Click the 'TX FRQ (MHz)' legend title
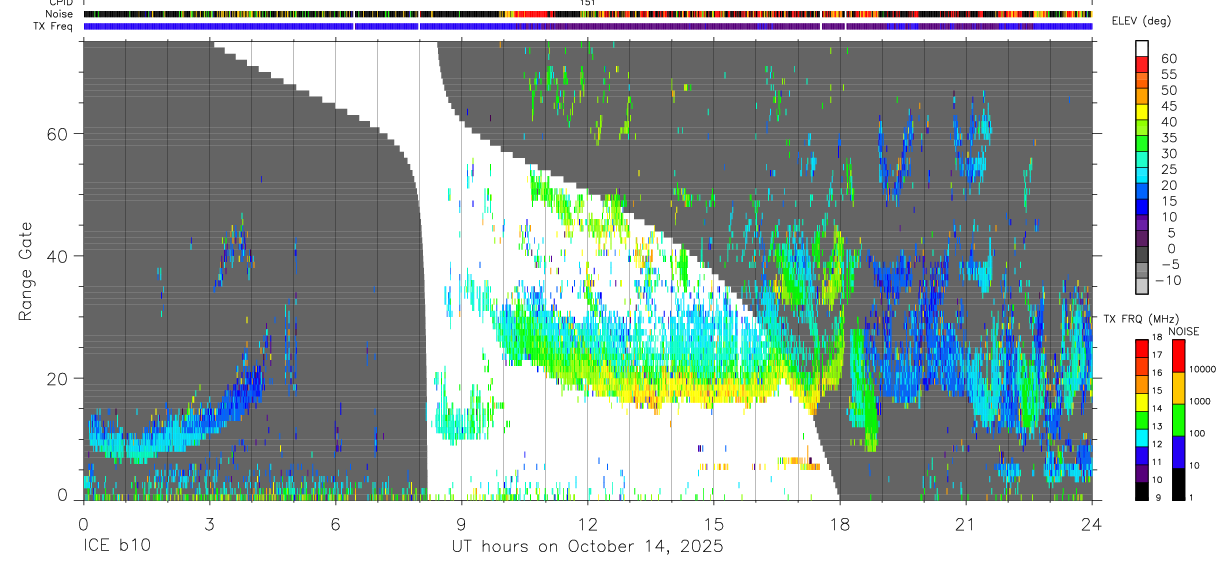This screenshot has width=1228, height=567. click(1141, 318)
